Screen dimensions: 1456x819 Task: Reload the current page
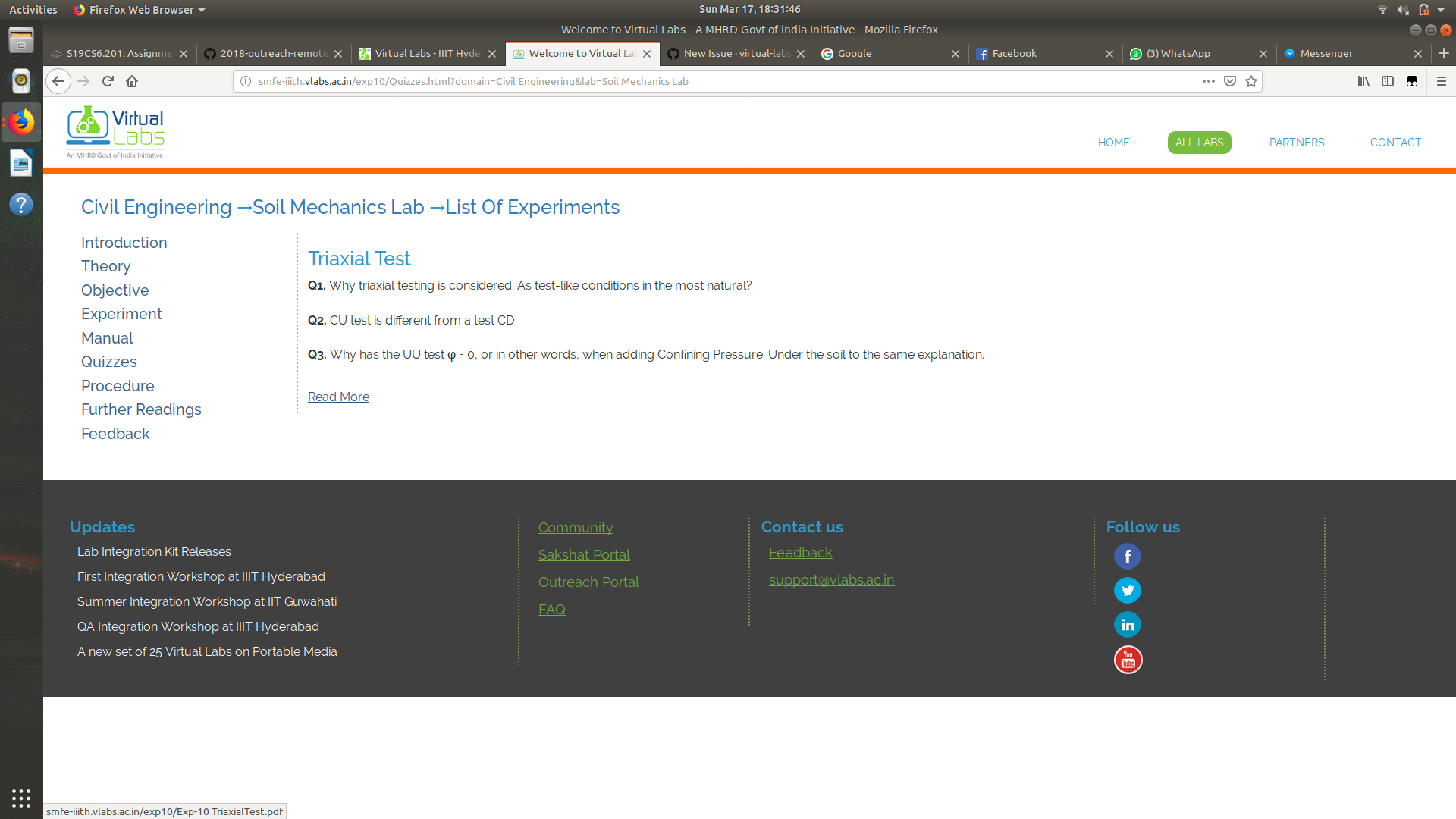[x=108, y=81]
